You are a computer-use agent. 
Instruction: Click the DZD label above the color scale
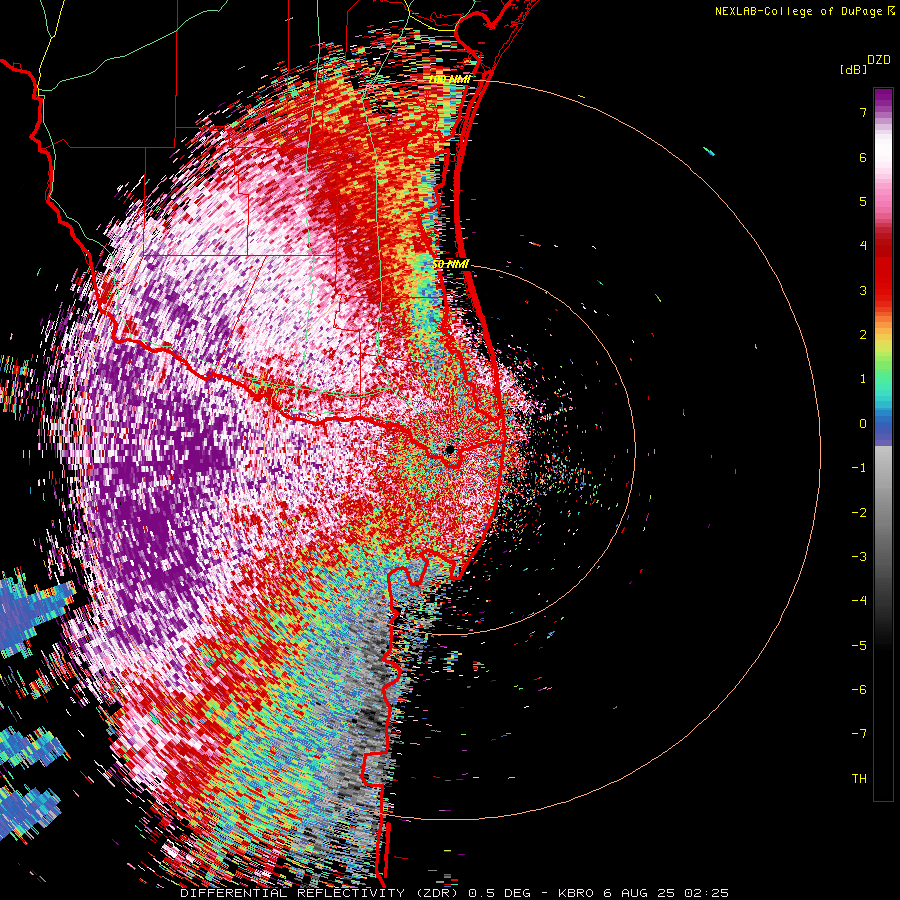coord(878,60)
